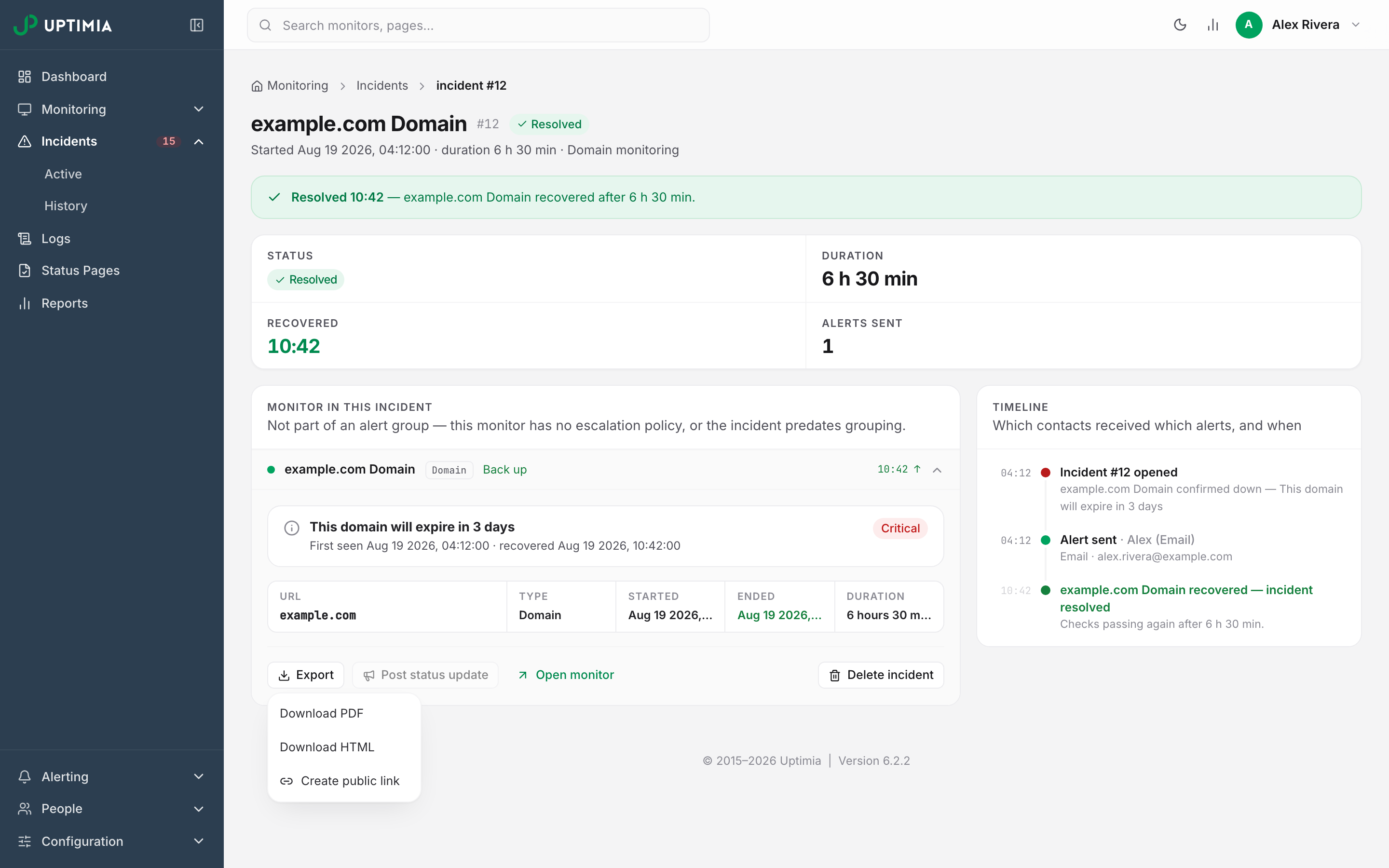Follow the Open monitor link

click(x=566, y=675)
